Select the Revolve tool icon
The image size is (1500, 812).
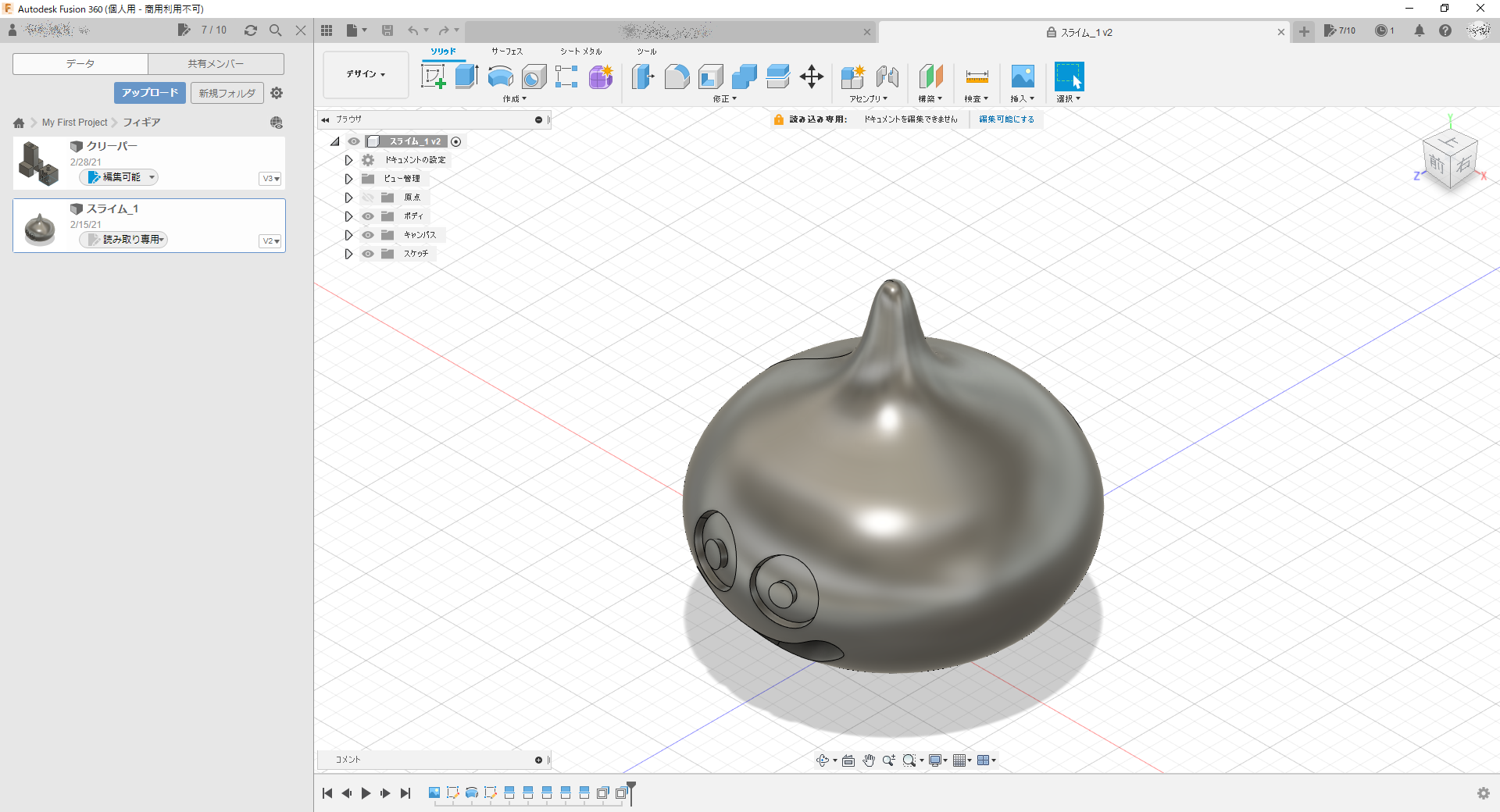coord(500,77)
